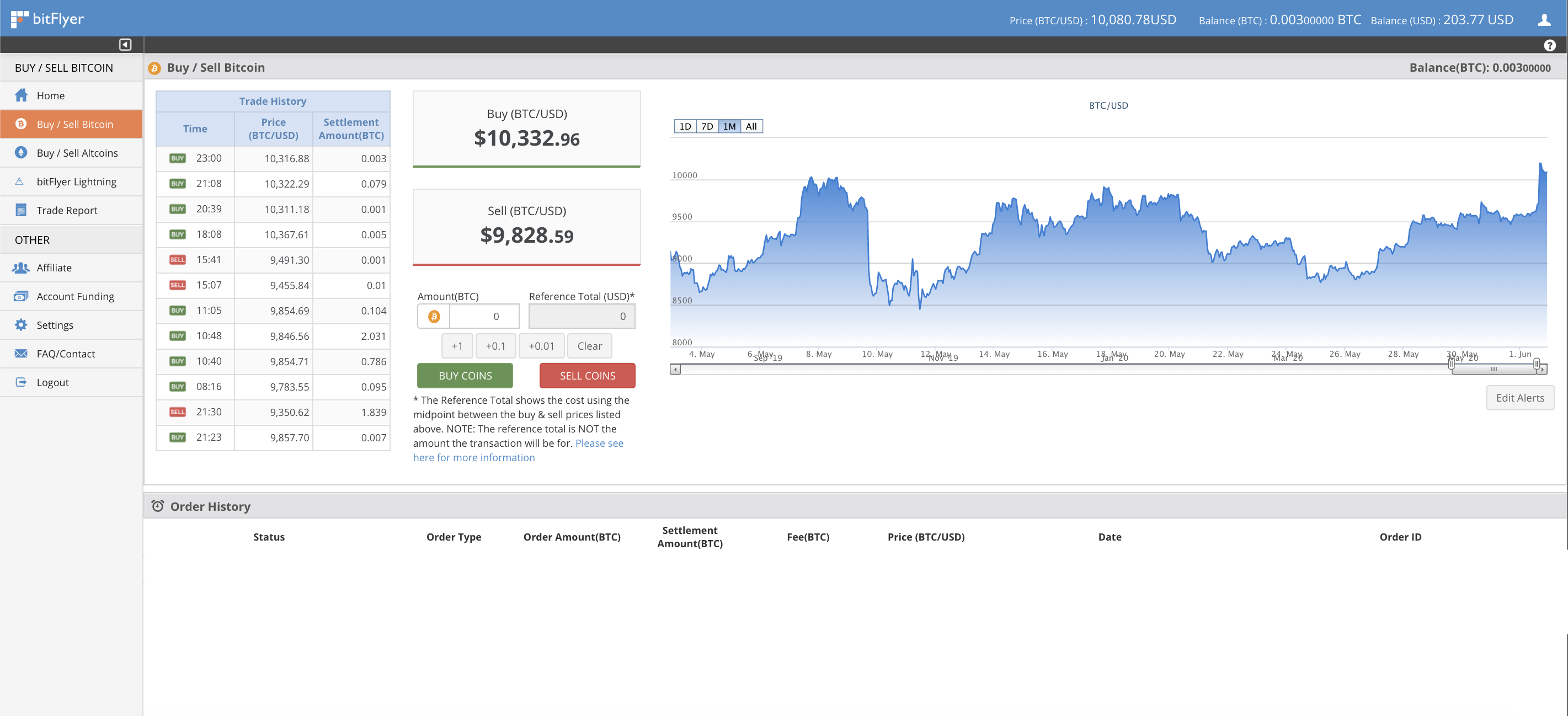Click the BUY COINS button
1568x716 pixels.
click(x=465, y=375)
